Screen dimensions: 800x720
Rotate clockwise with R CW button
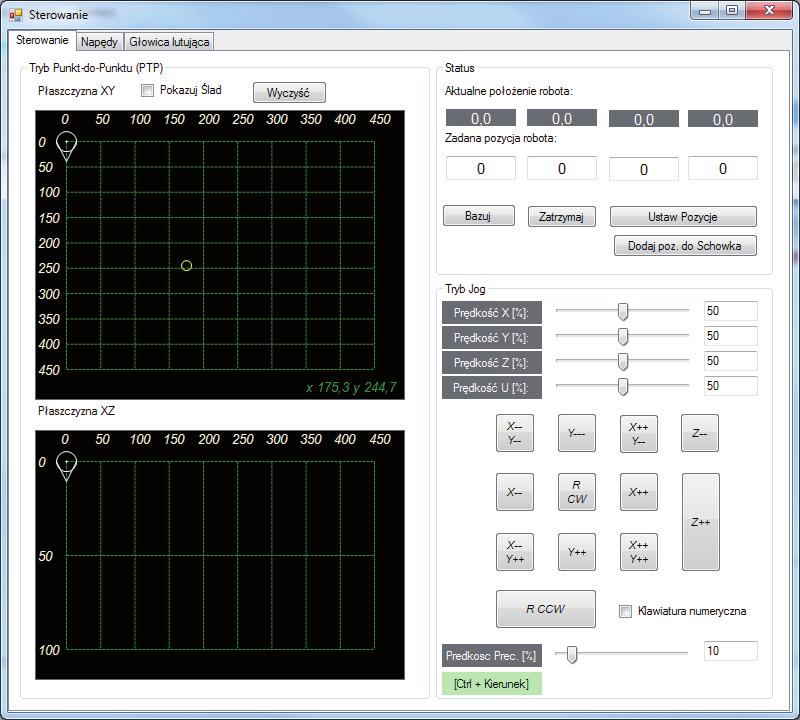click(577, 492)
